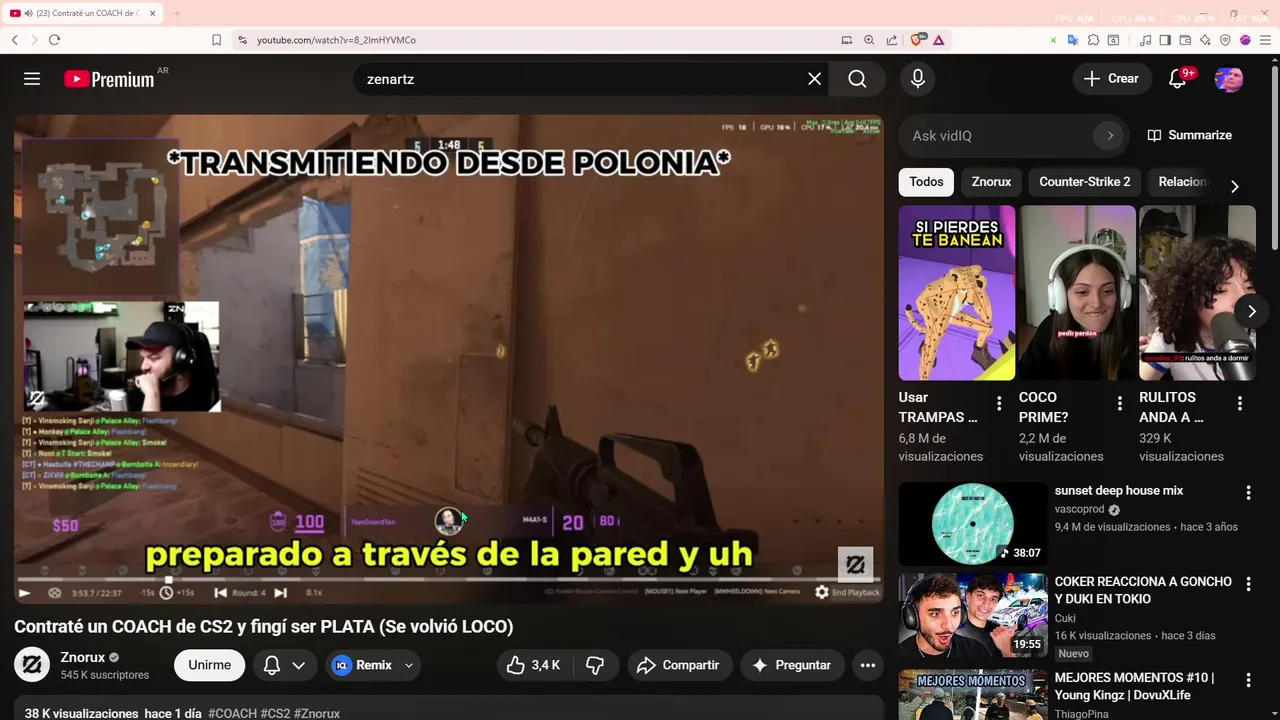
Task: Submit the Ask vidIQ question arrow
Action: tap(1109, 135)
